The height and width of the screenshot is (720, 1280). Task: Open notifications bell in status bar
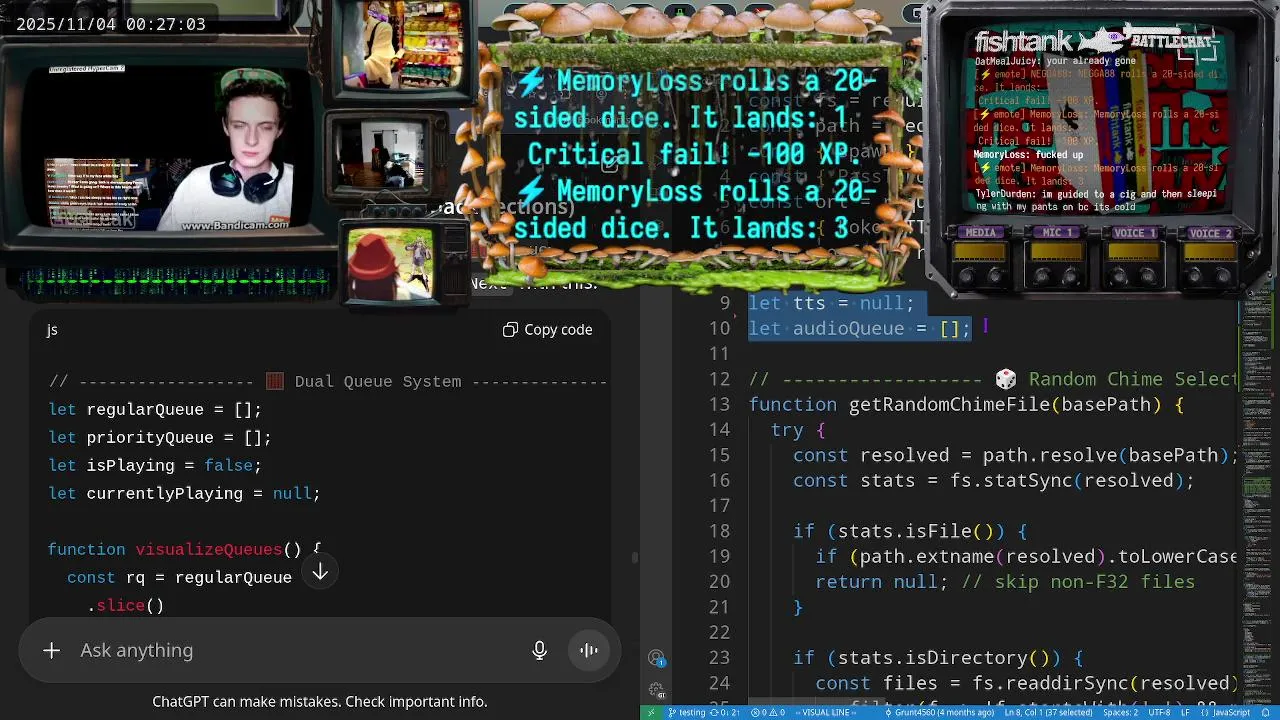pyautogui.click(x=1266, y=713)
